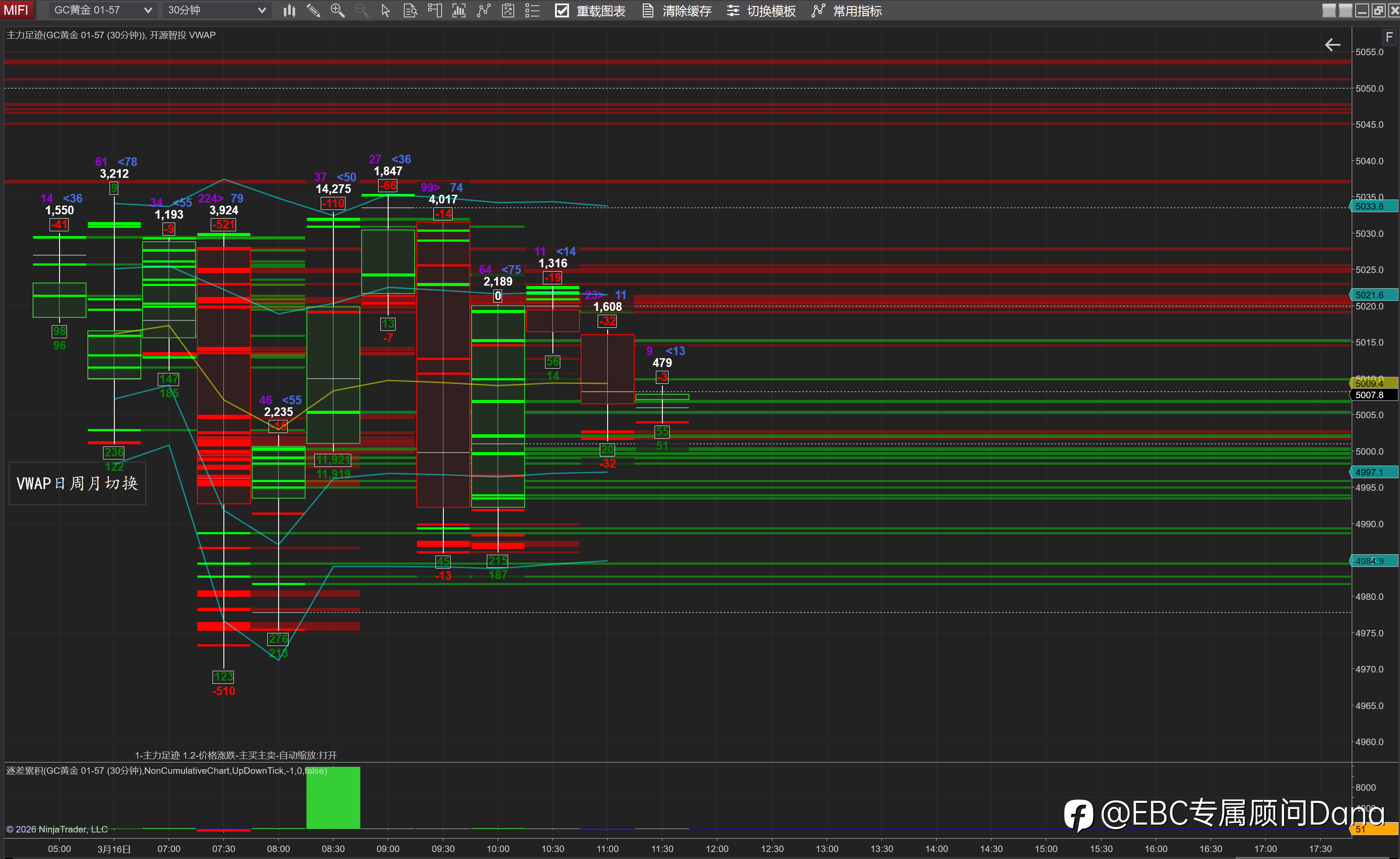Select the arrow cursor tool

tap(386, 10)
